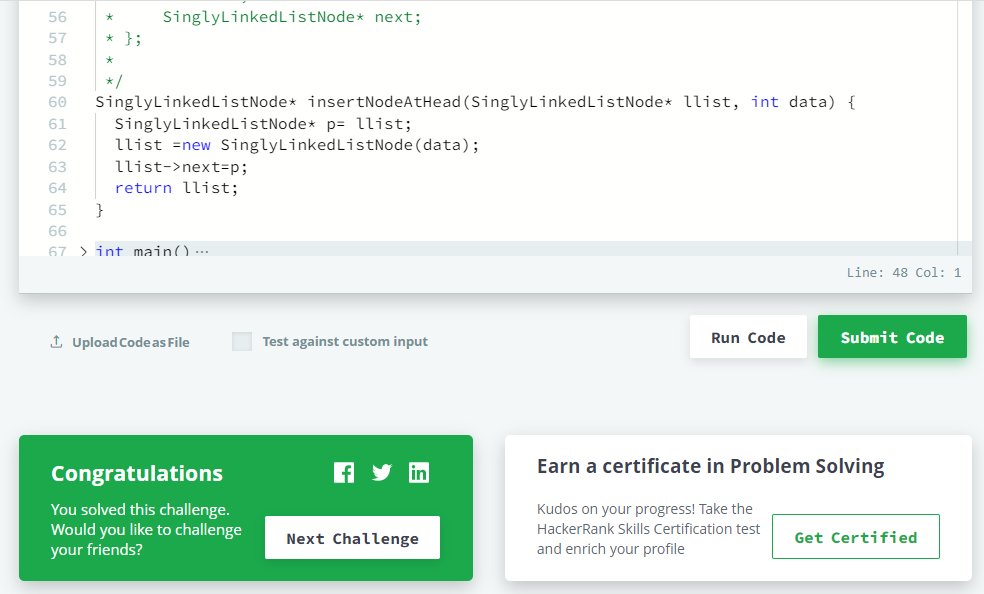Click line number 62 in gutter
This screenshot has width=984, height=594.
pyautogui.click(x=57, y=146)
